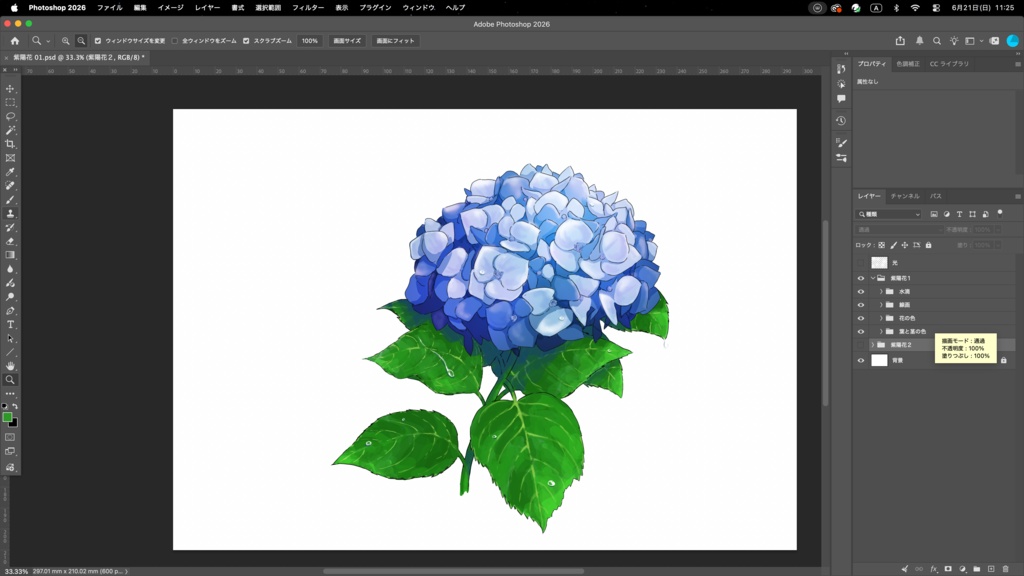Select the Lasso tool

point(10,116)
